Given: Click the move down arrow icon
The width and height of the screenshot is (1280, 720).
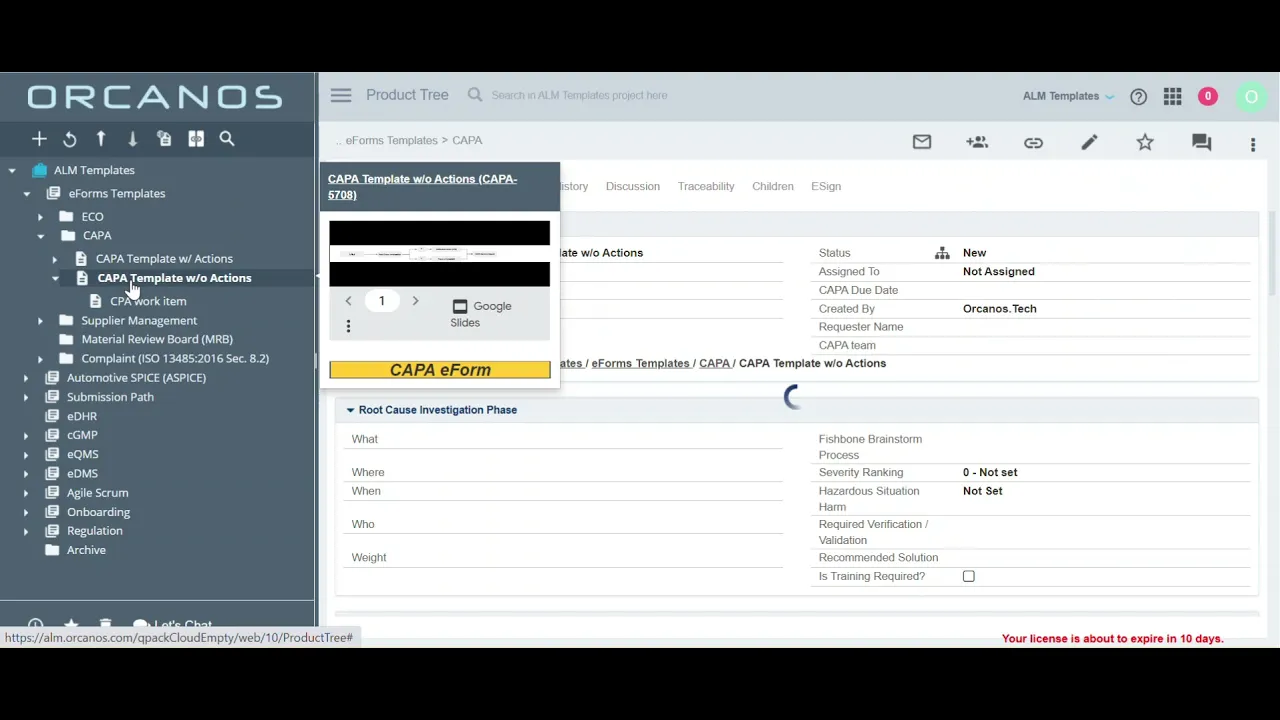Looking at the screenshot, I should 132,139.
